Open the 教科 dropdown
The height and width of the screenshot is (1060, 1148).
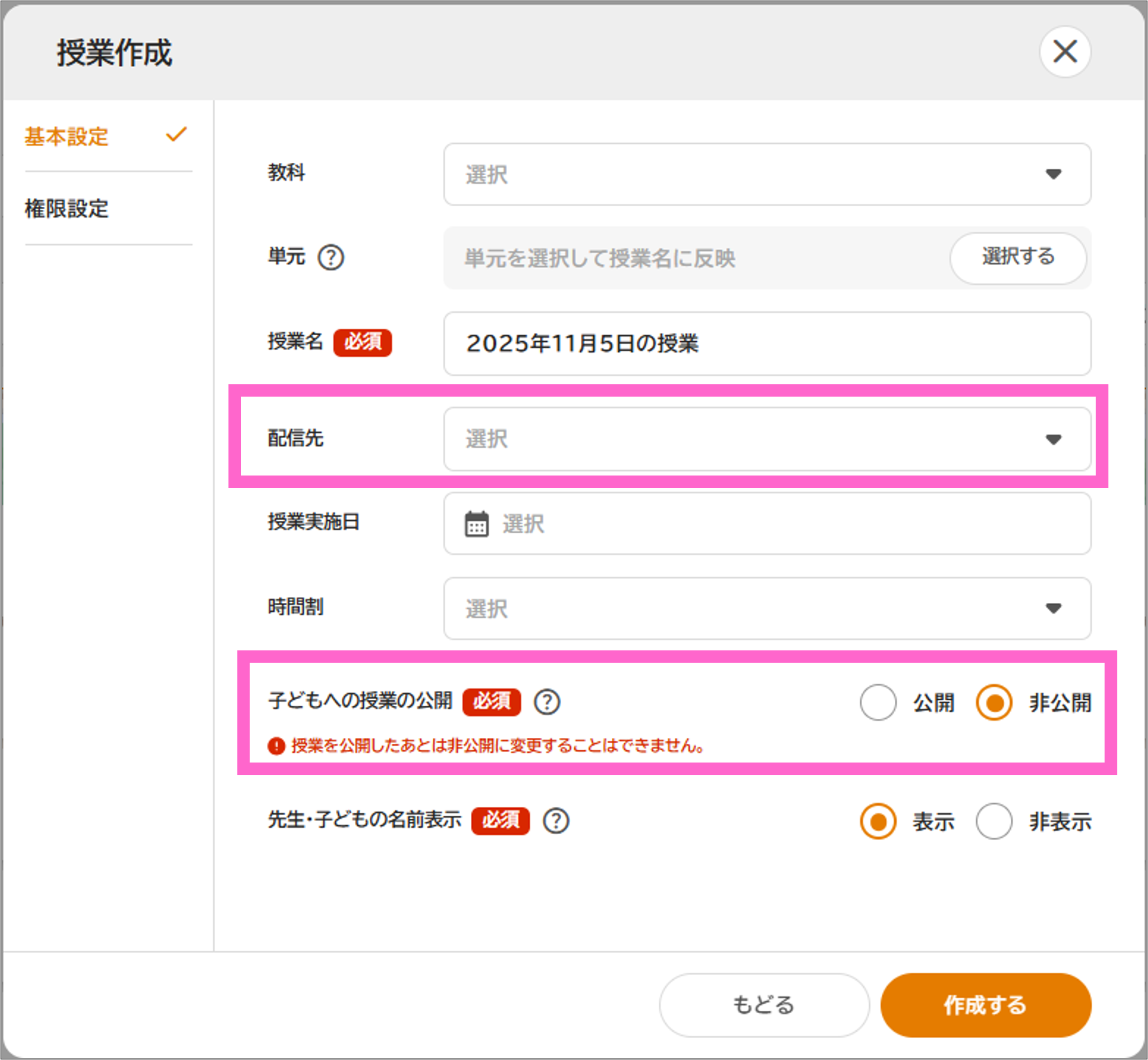coord(766,174)
